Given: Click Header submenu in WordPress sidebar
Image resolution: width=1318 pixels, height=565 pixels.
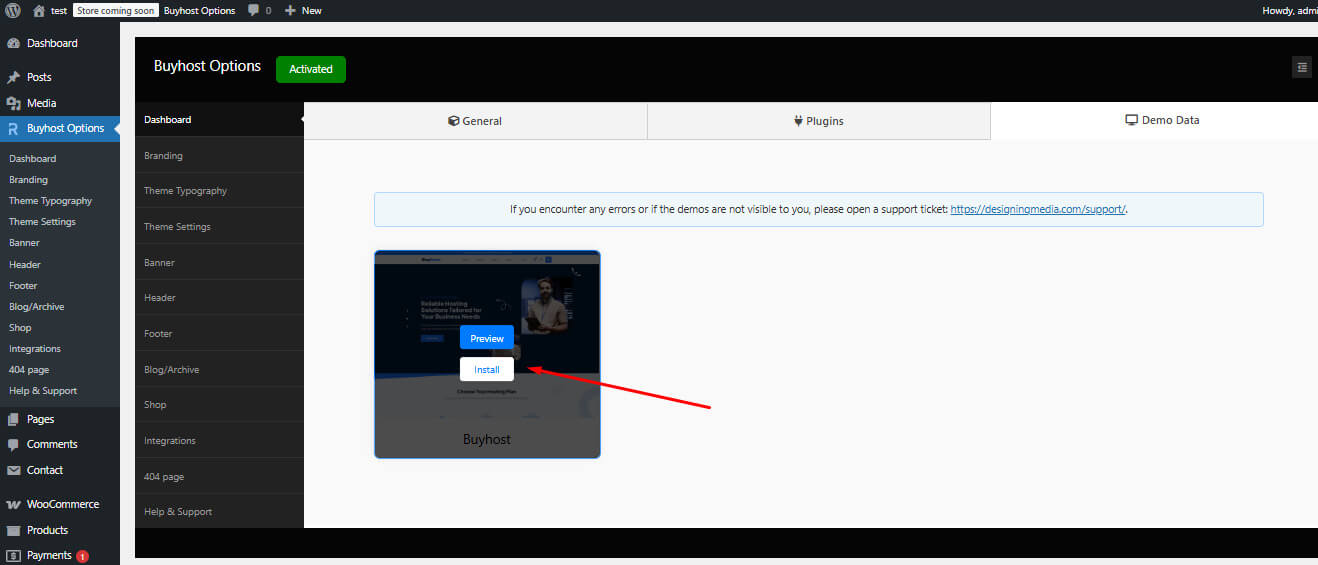Looking at the screenshot, I should (x=25, y=264).
